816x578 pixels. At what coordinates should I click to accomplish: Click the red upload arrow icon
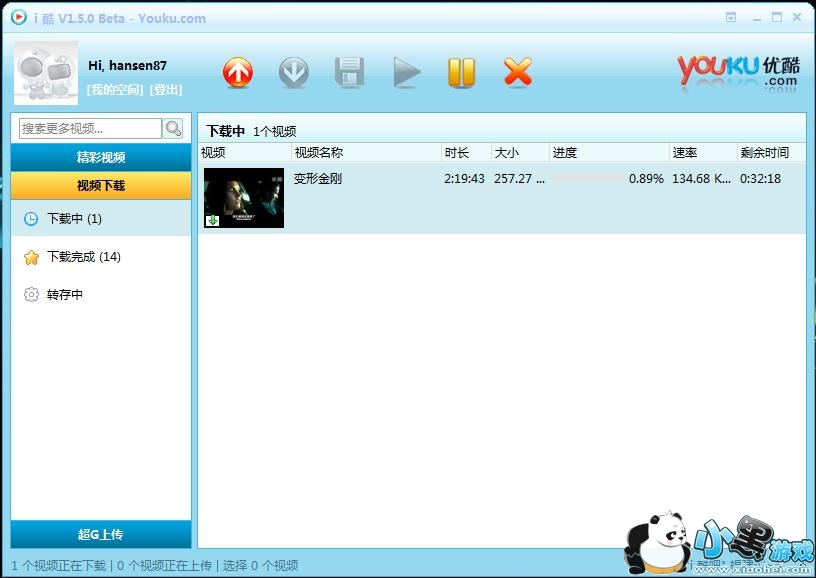pyautogui.click(x=238, y=72)
